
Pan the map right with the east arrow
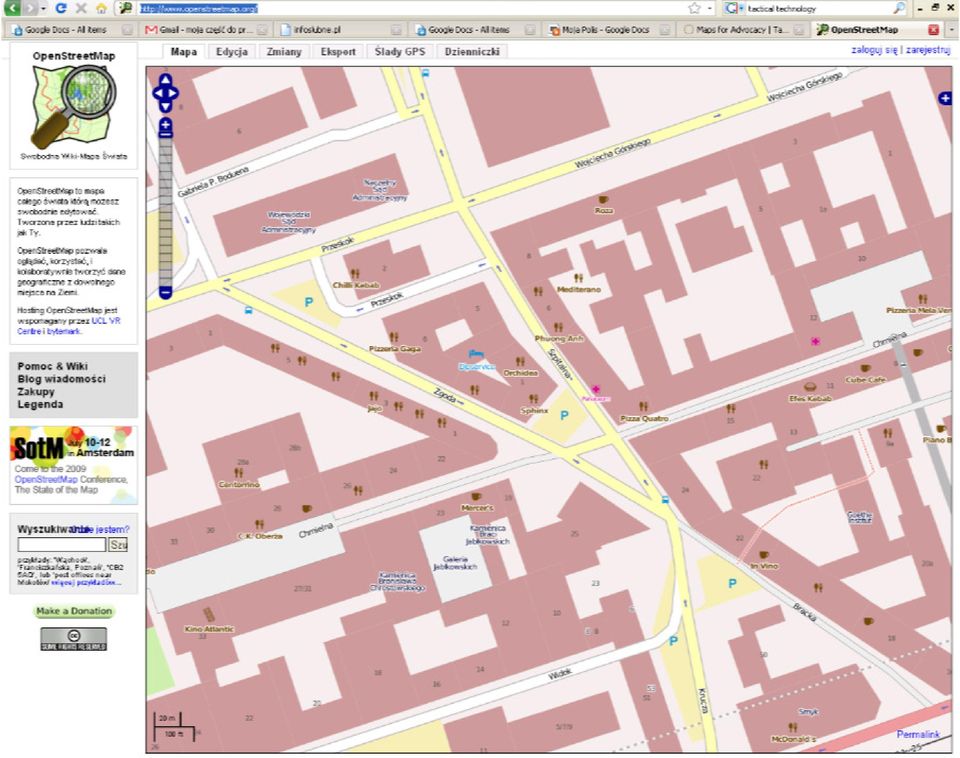[x=173, y=93]
